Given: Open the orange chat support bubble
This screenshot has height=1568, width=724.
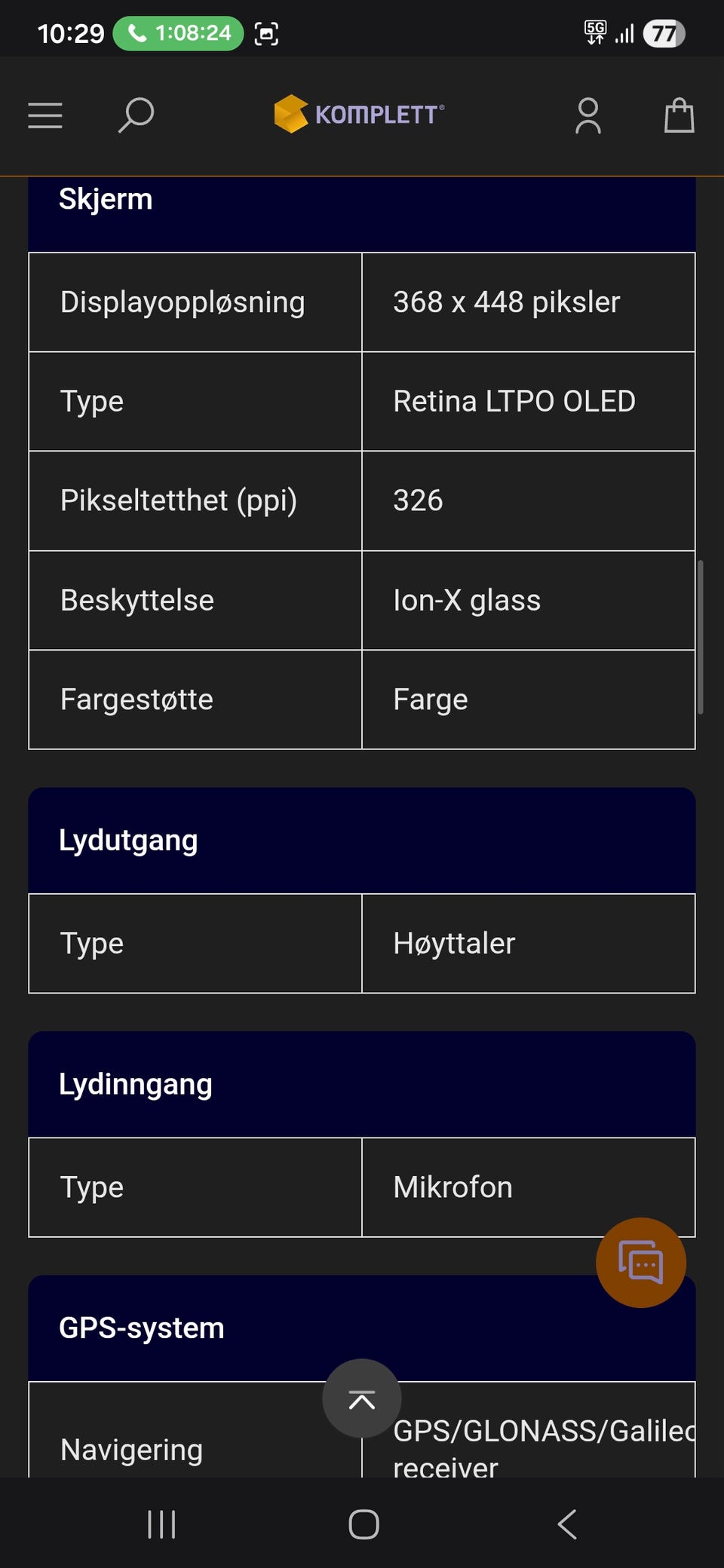Looking at the screenshot, I should point(641,1262).
